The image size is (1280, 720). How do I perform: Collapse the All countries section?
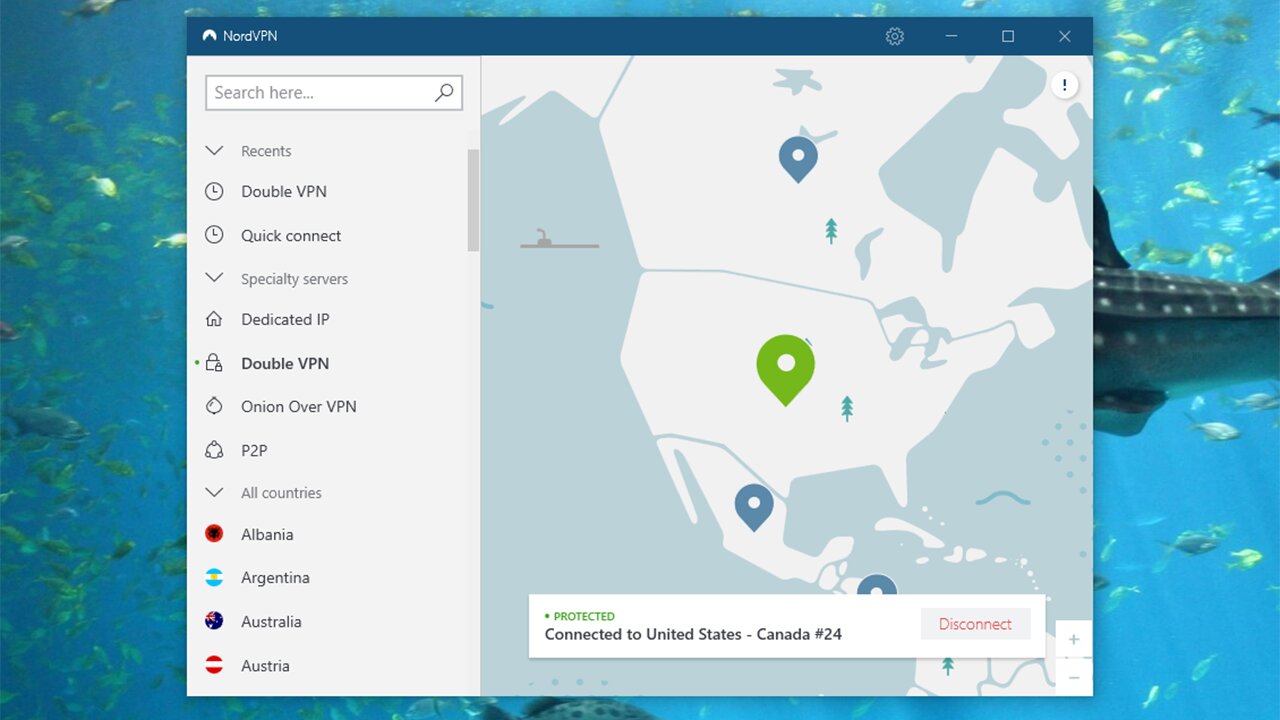point(214,493)
